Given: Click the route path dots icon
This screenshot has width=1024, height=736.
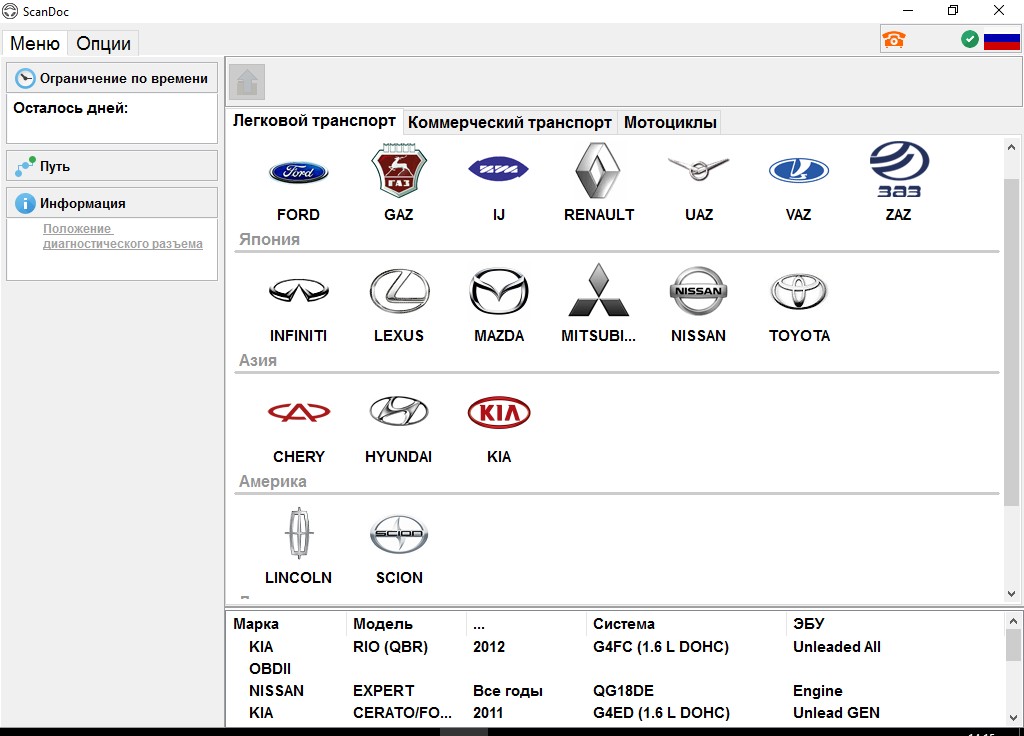Looking at the screenshot, I should coord(25,166).
